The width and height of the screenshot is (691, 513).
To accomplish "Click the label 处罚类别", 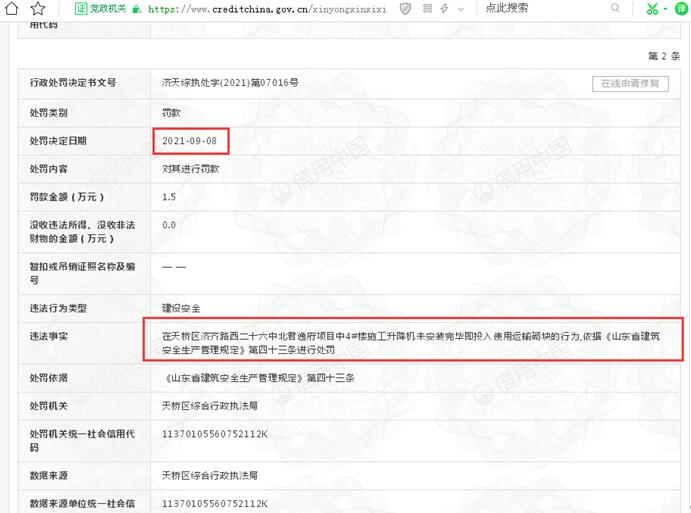I will click(48, 113).
